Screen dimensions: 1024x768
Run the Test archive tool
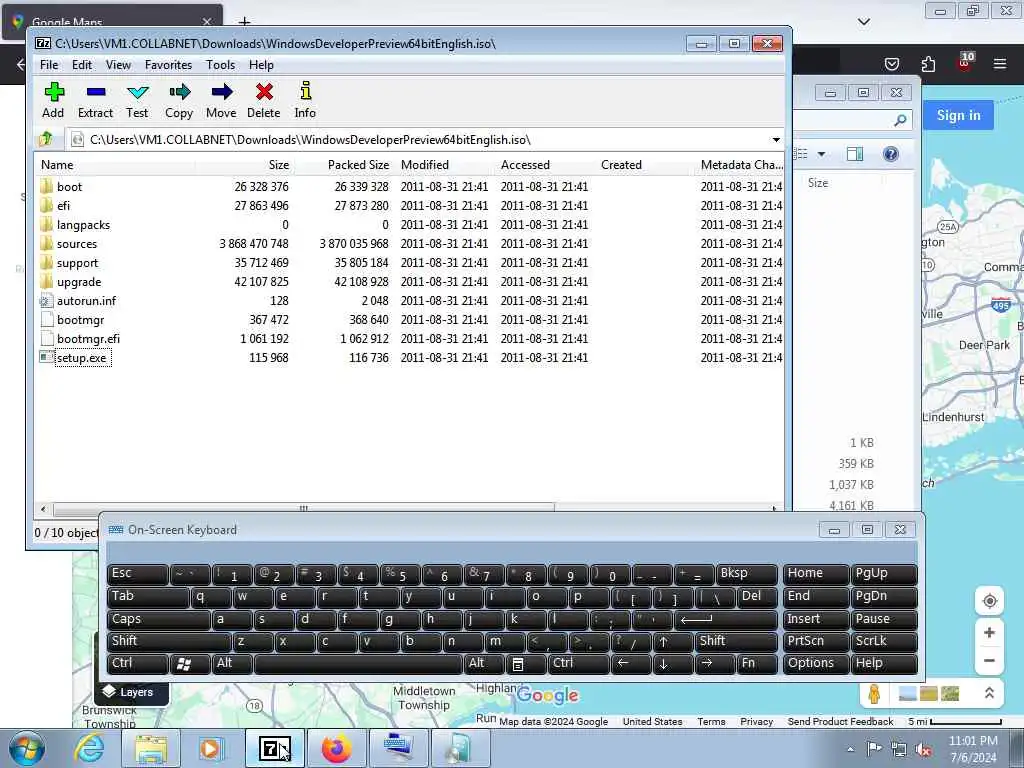point(137,100)
